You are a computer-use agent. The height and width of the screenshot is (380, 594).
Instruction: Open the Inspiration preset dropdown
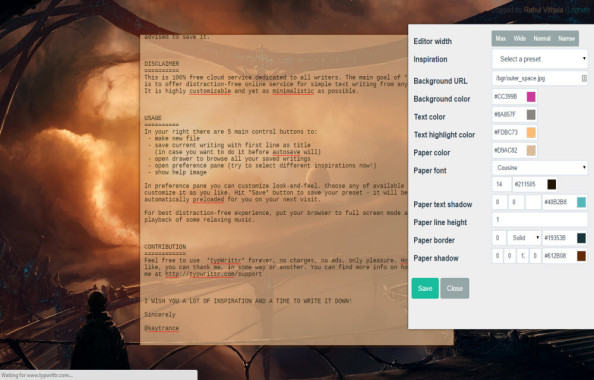[x=540, y=59]
